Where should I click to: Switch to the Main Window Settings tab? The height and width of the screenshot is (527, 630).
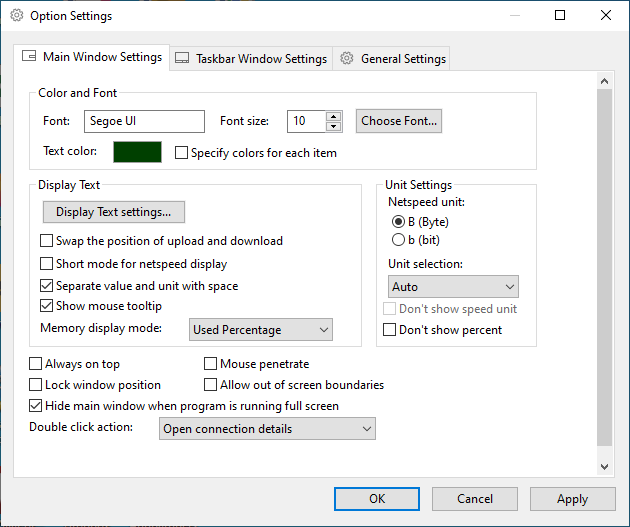(91, 58)
